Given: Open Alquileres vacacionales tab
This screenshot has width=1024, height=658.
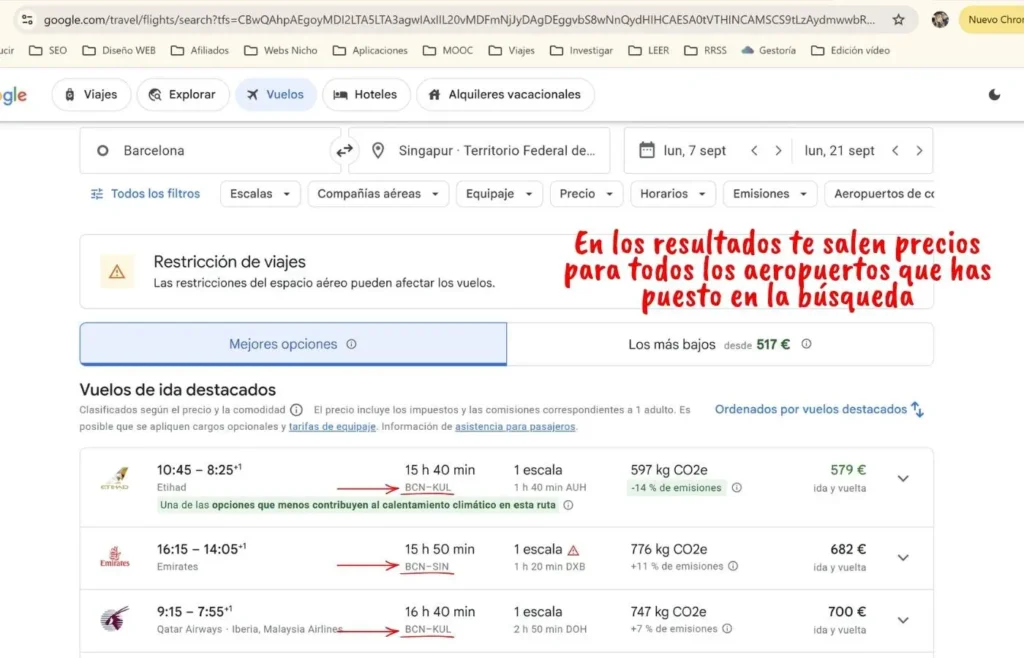Looking at the screenshot, I should 505,95.
